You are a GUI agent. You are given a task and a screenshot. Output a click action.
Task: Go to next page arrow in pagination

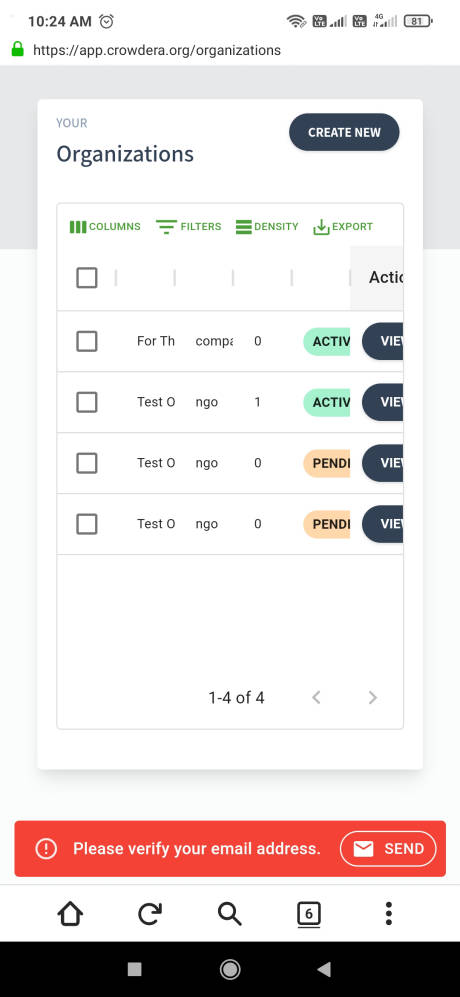373,698
